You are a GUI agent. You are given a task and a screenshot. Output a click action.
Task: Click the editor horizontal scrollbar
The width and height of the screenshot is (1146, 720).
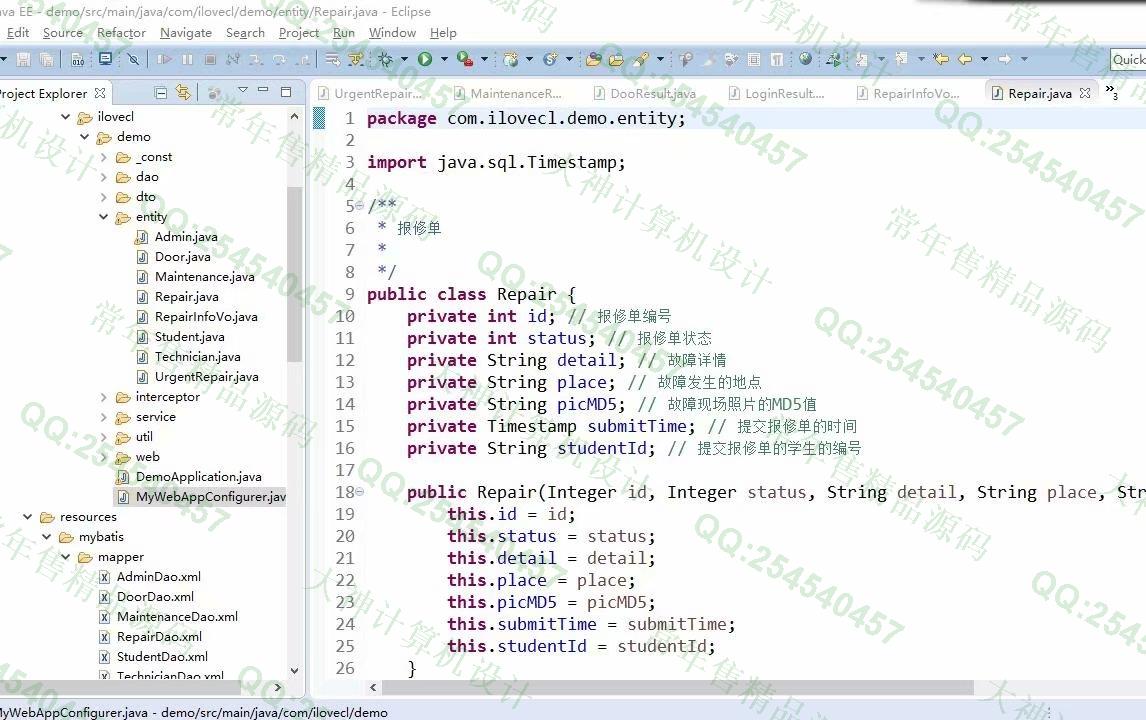click(678, 688)
